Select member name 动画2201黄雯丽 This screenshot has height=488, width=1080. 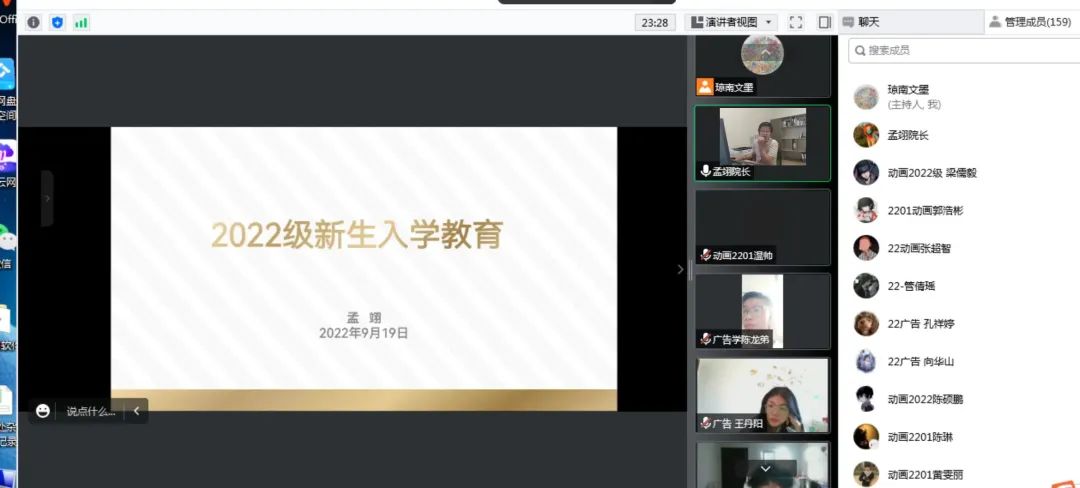(925, 475)
